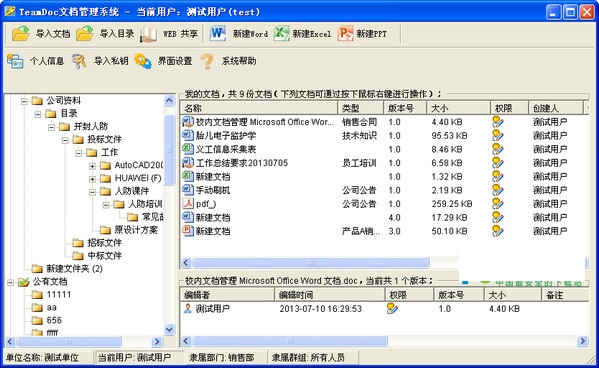The image size is (599, 368).
Task: Collapse the 人防课件 tree node
Action: click(92, 191)
